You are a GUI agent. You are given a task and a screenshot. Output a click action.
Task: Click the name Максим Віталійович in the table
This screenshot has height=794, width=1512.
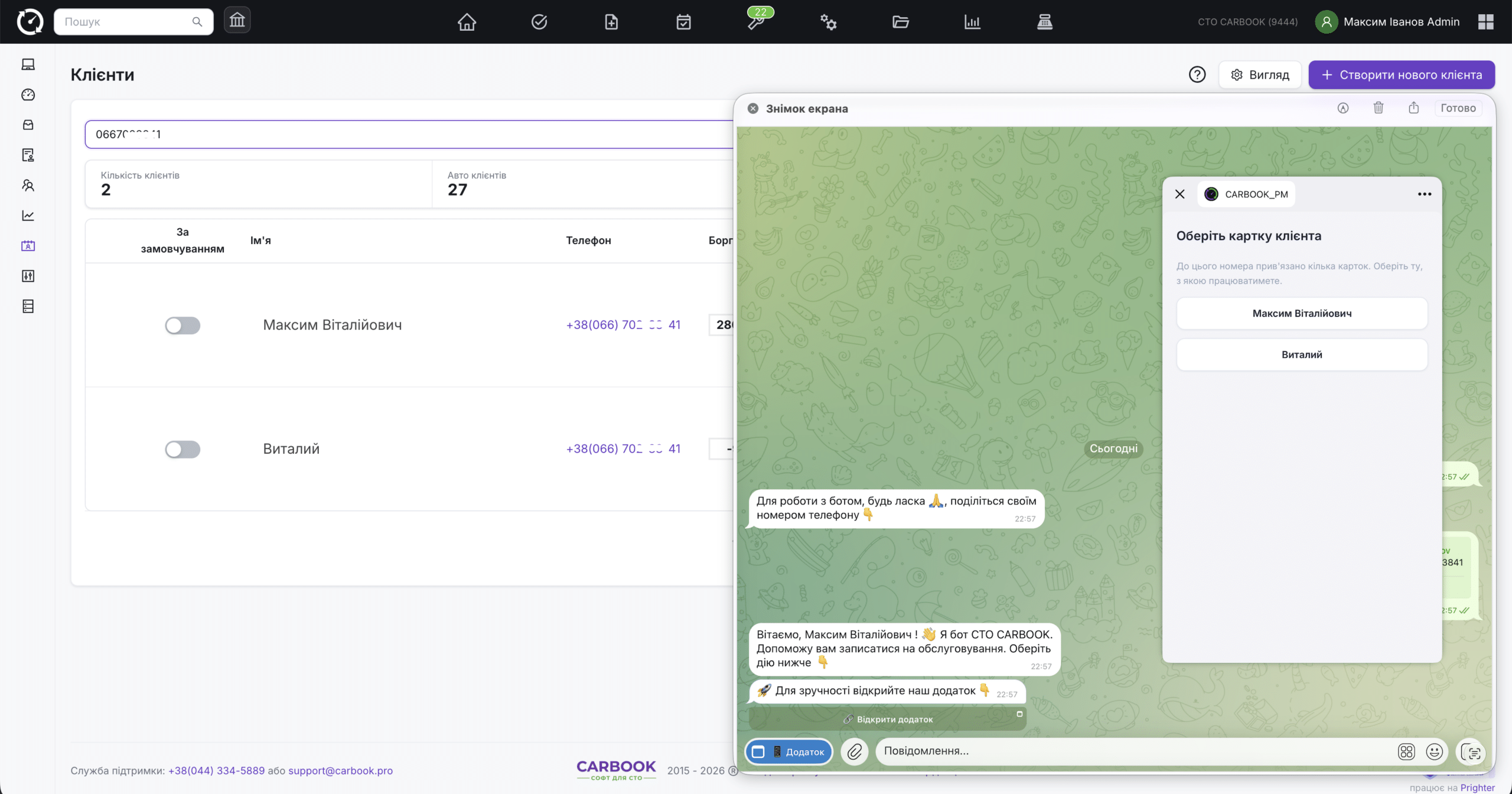click(333, 325)
